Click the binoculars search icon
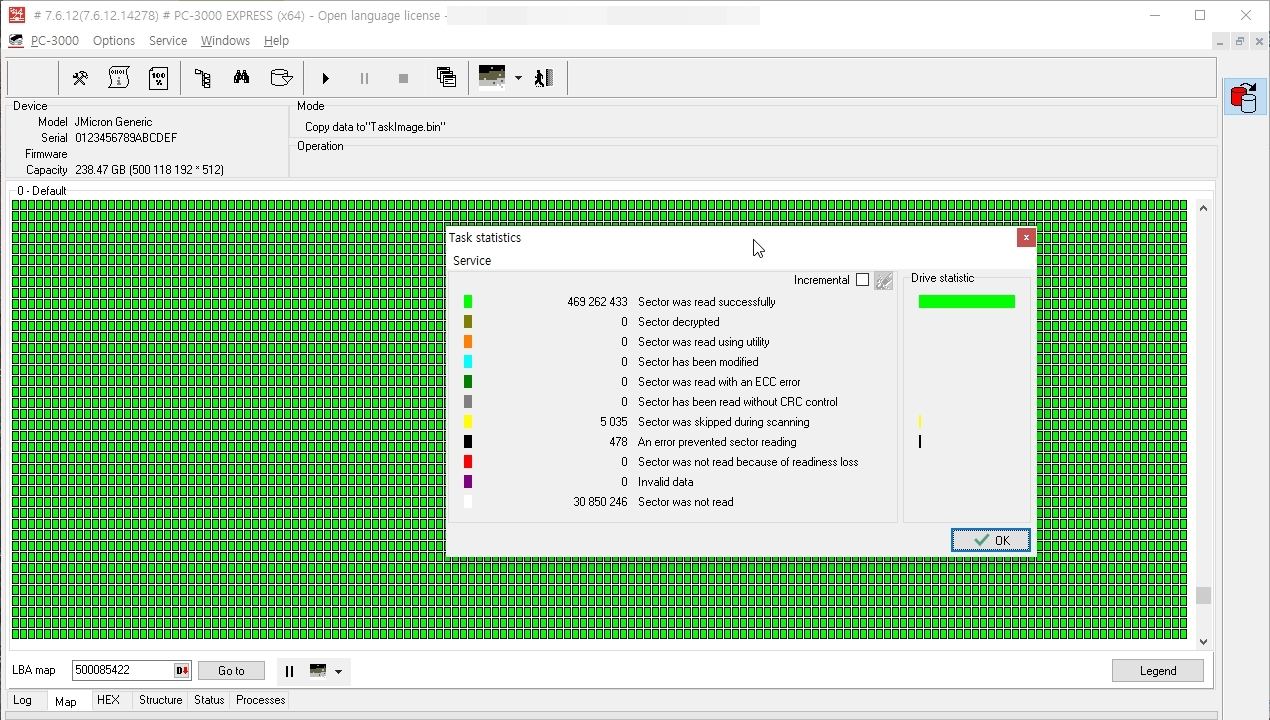The width and height of the screenshot is (1270, 720). (x=242, y=78)
